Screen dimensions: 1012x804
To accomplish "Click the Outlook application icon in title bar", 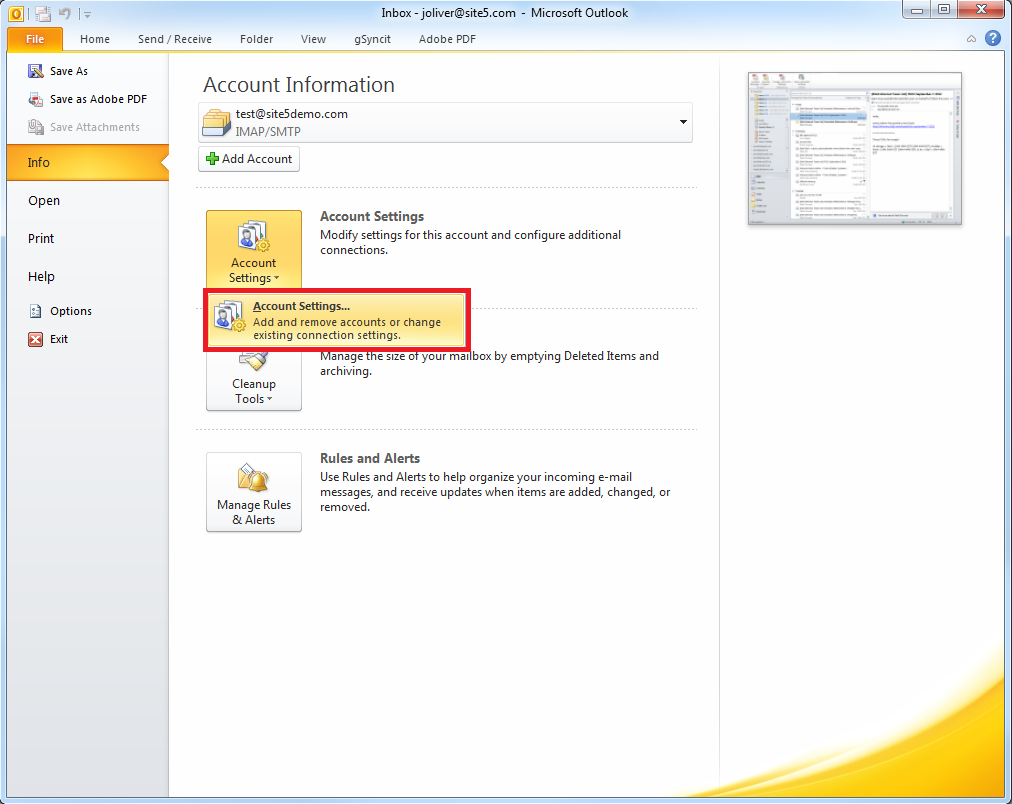I will tap(16, 13).
